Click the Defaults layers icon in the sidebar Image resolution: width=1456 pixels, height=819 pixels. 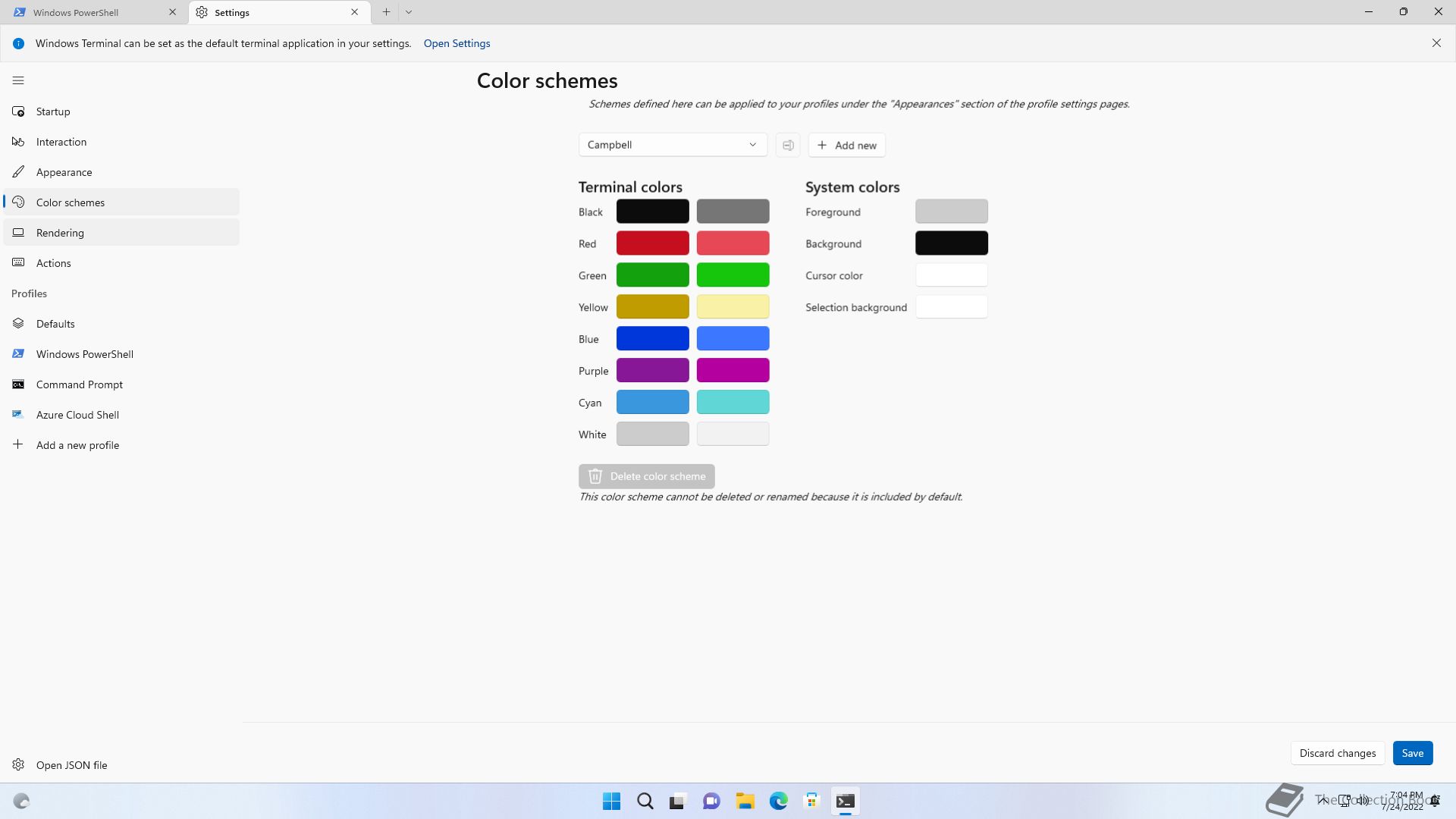point(18,324)
